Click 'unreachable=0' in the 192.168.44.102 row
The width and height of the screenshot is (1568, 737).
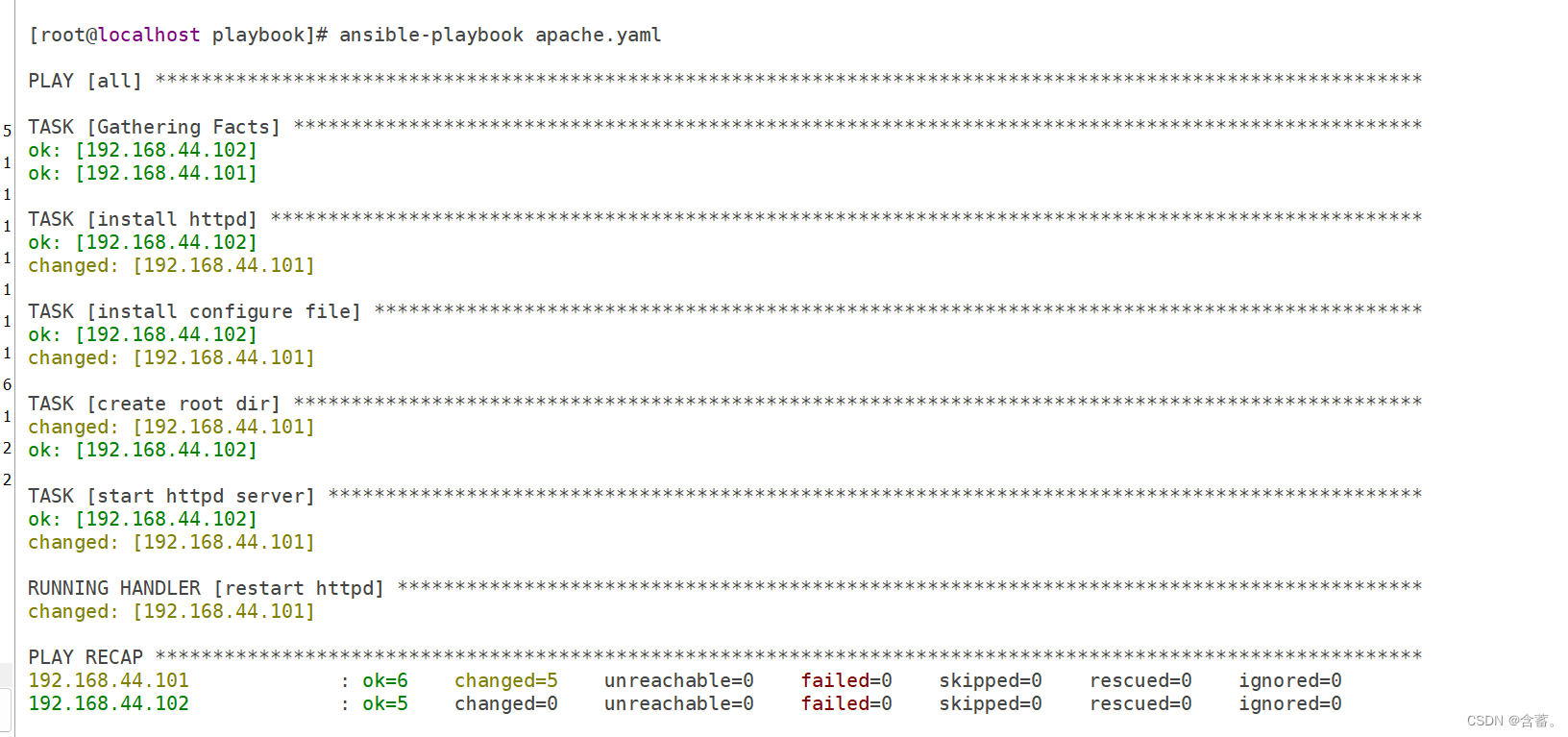(x=679, y=703)
